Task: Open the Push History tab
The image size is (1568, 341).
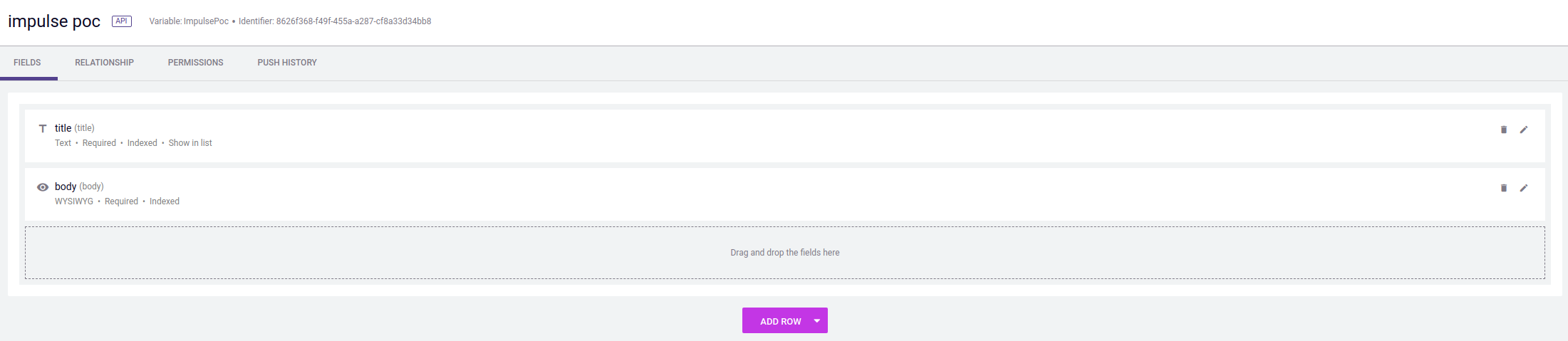Action: click(287, 63)
